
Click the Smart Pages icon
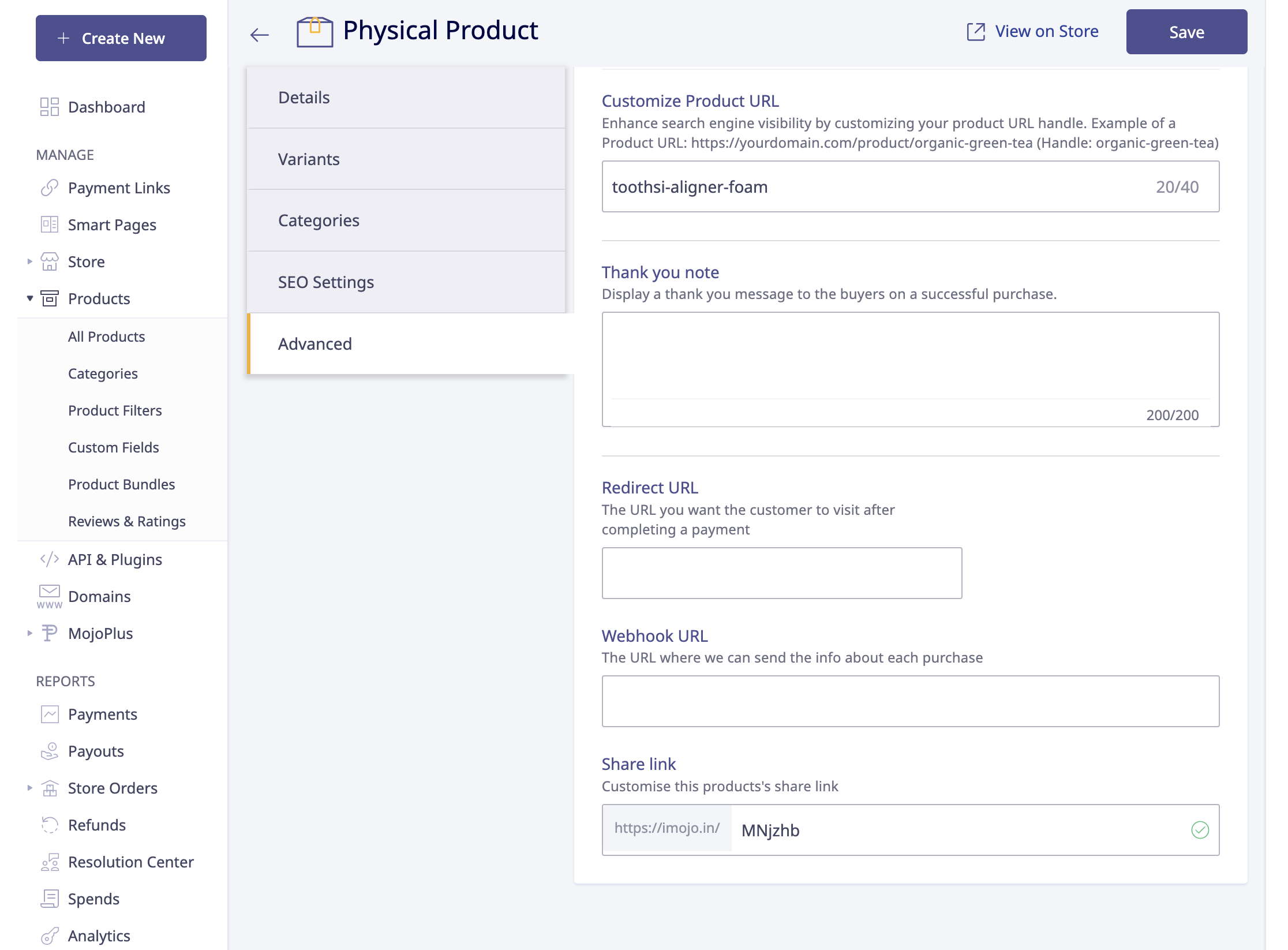tap(50, 225)
